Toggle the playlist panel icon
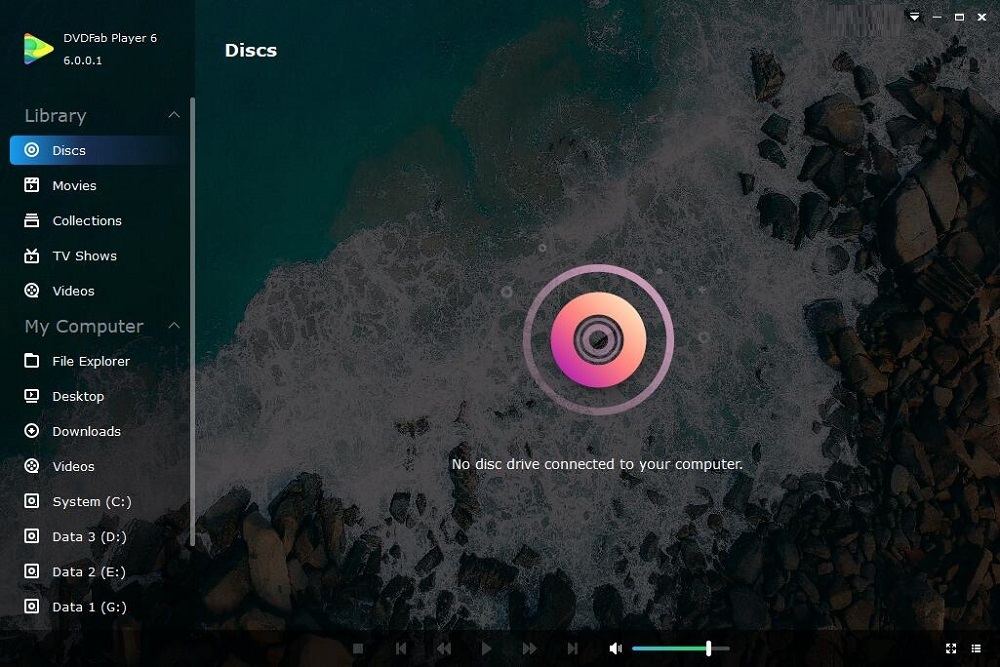 (x=976, y=649)
